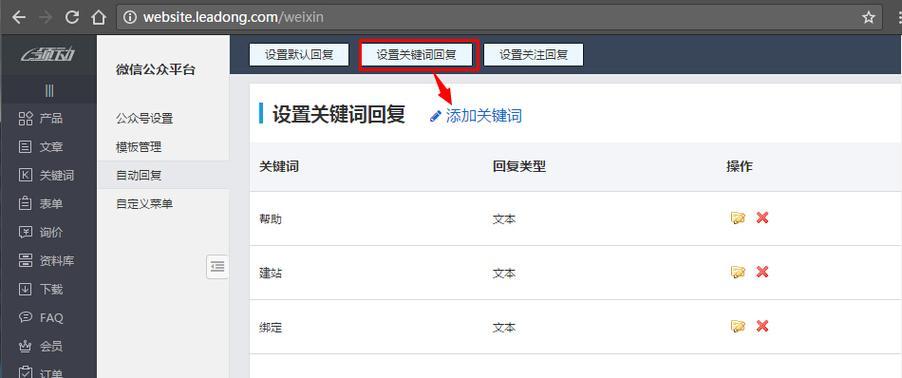Click keyword cell 绑定
The width and height of the screenshot is (902, 378).
(x=271, y=327)
